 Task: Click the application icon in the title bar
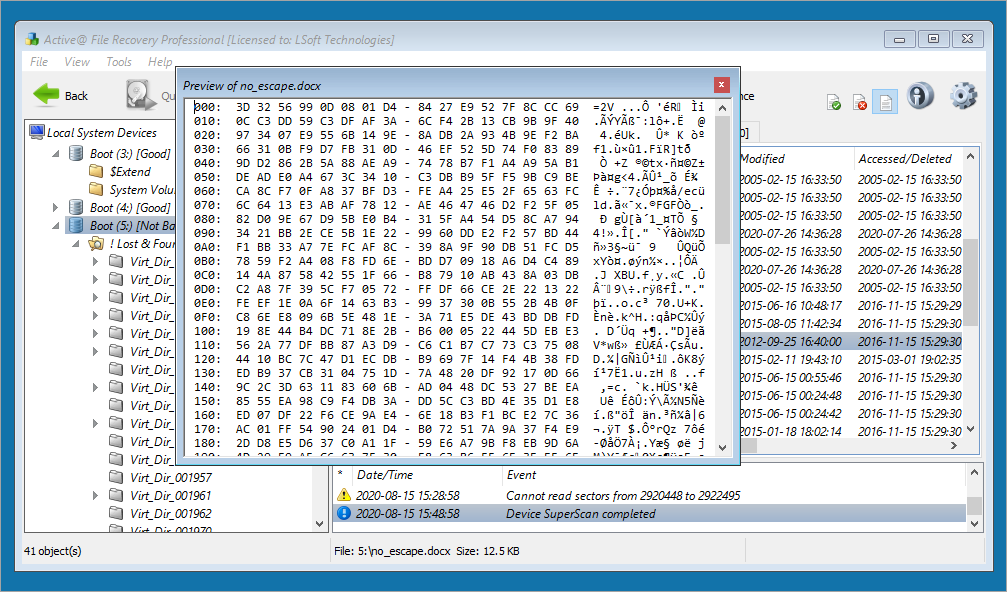[x=32, y=39]
